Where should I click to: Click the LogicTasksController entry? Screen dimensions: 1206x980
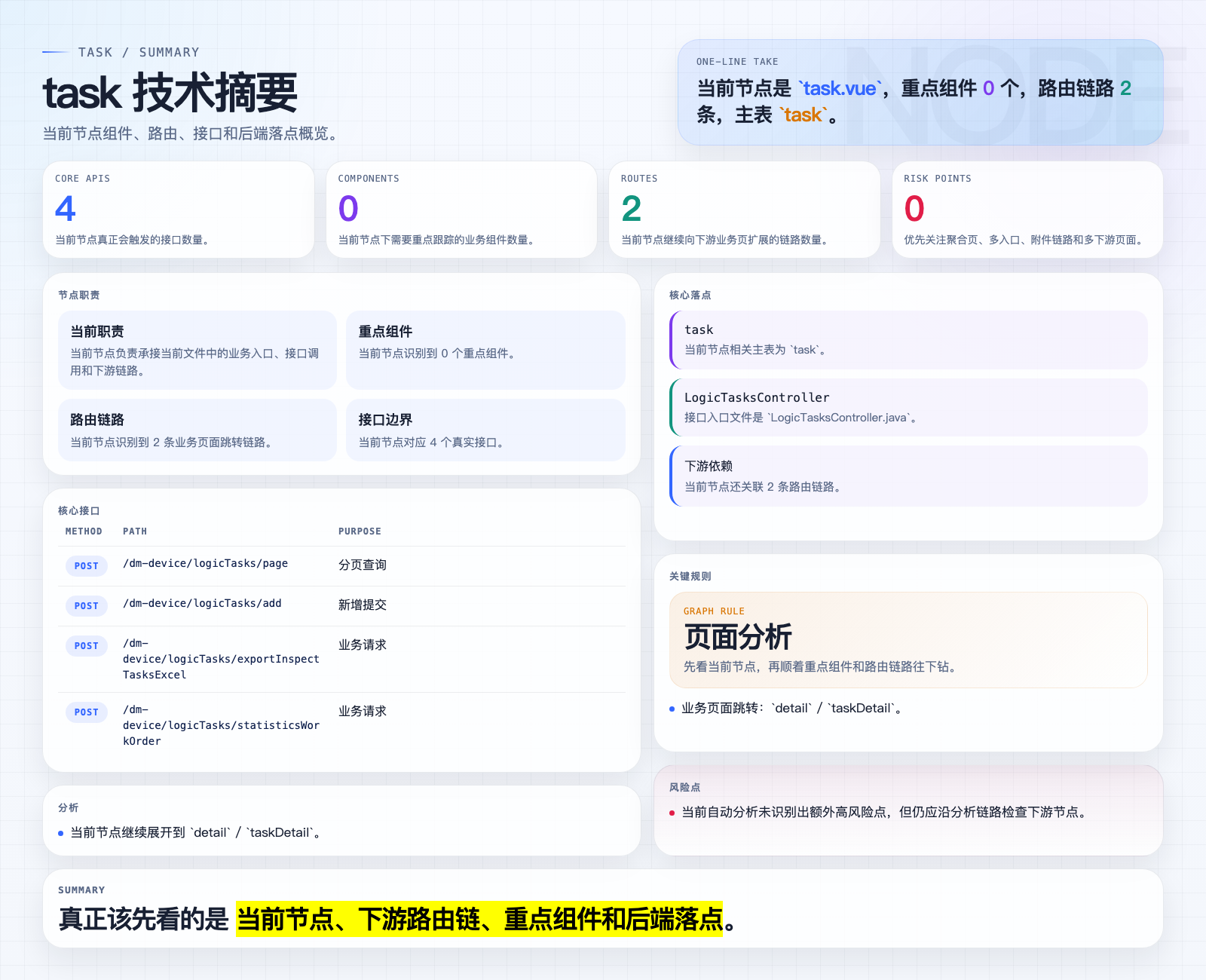click(x=908, y=407)
